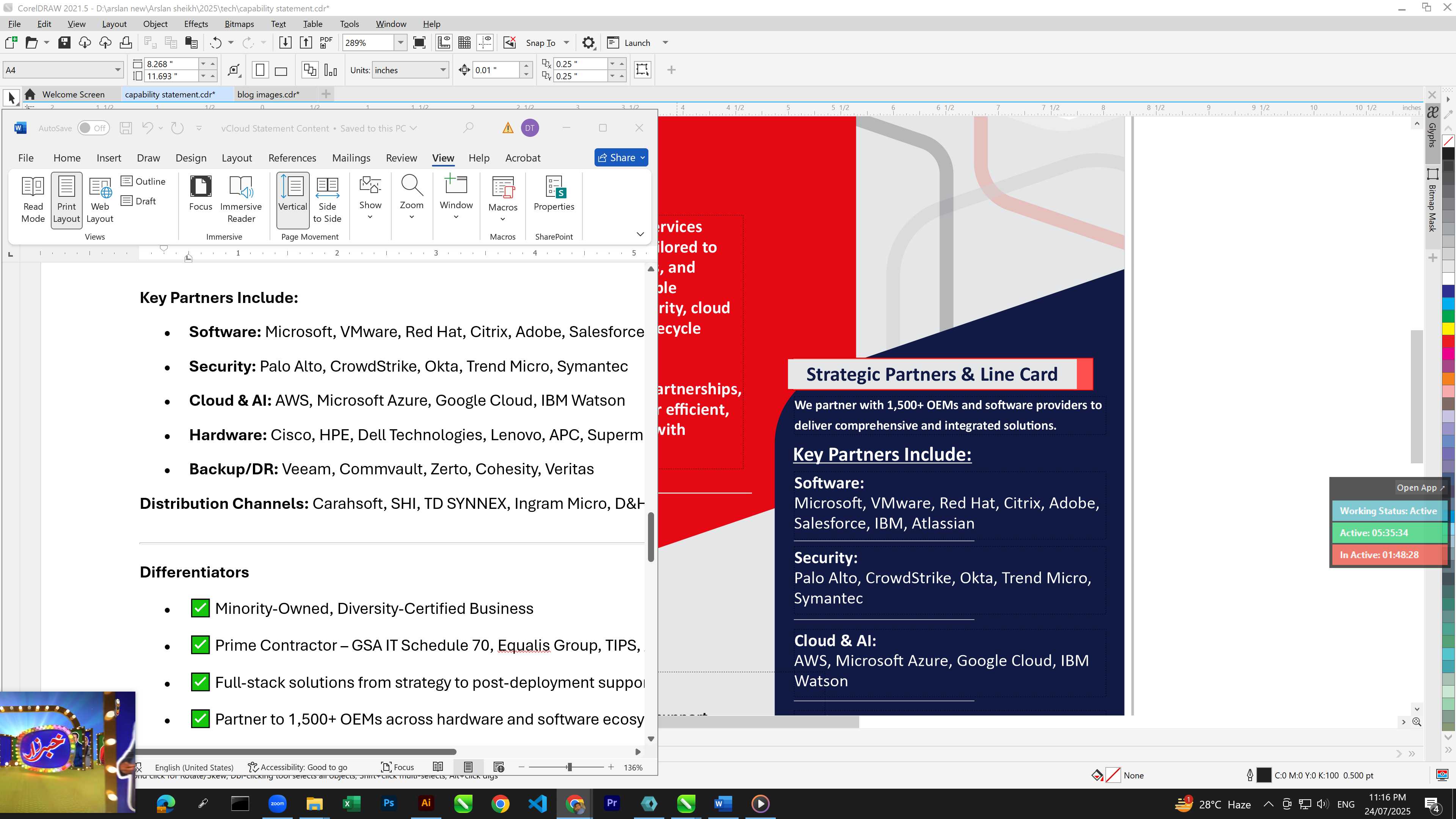Save the CorelDRAW document with floppy icon
This screenshot has width=1456, height=819.
[x=64, y=42]
